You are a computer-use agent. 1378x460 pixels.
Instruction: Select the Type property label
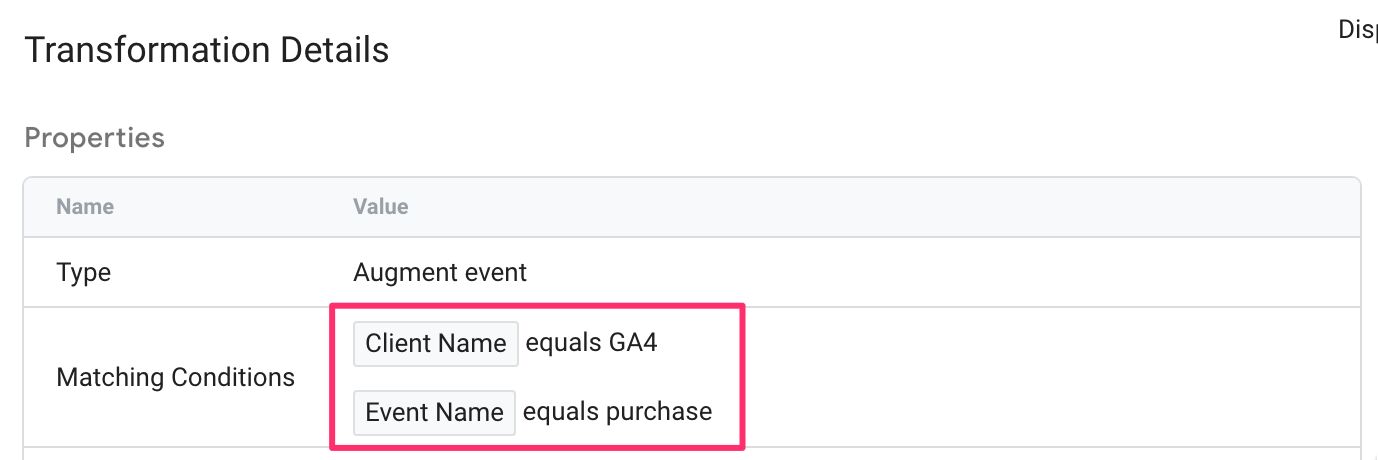[x=83, y=272]
